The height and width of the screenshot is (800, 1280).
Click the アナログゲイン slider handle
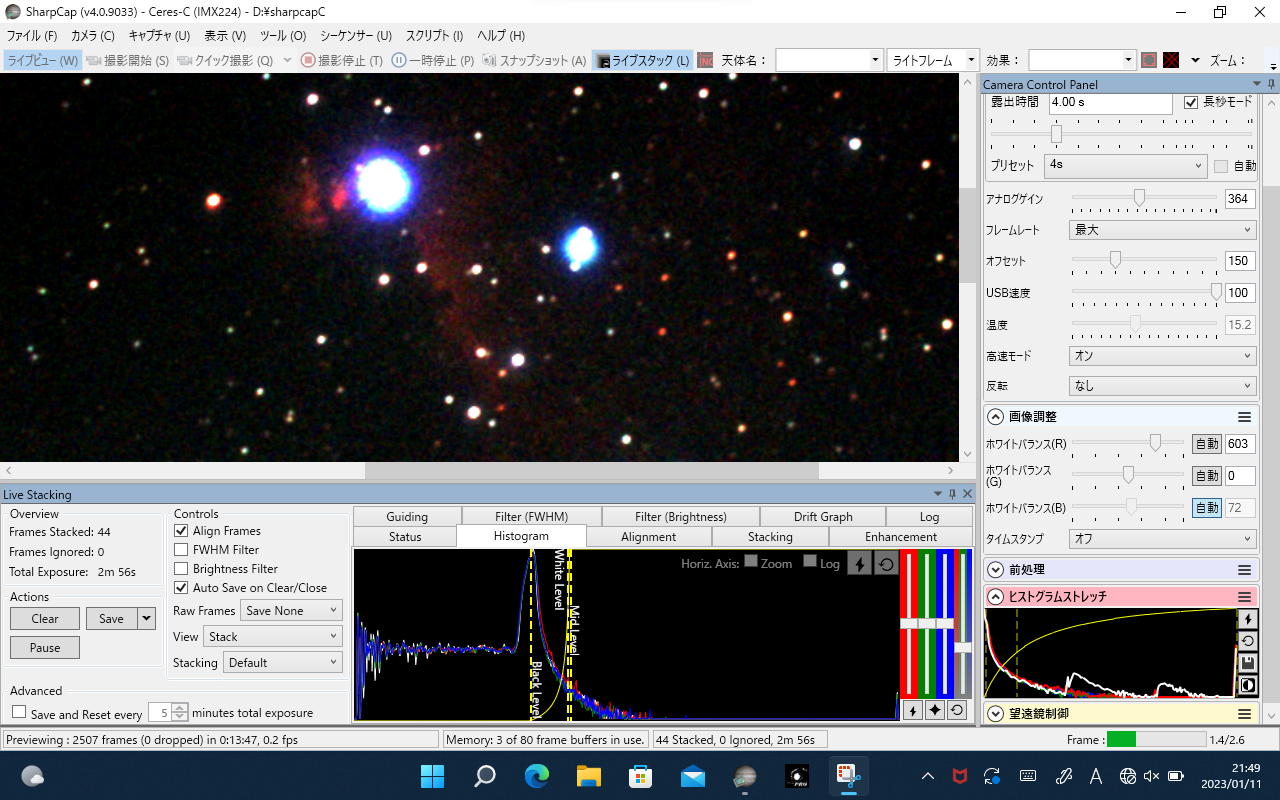pyautogui.click(x=1139, y=198)
